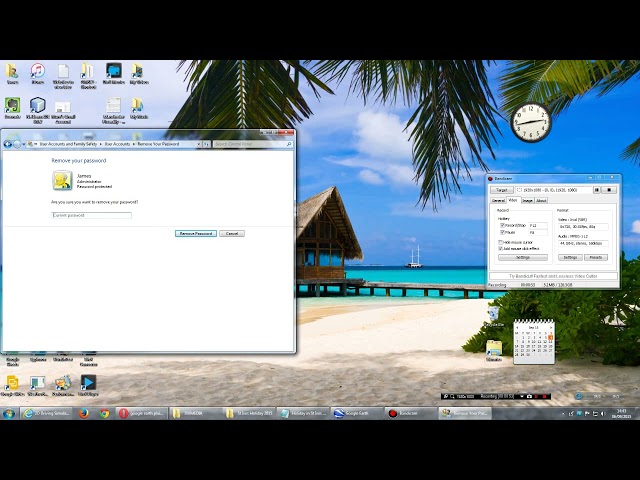This screenshot has width=640, height=480.
Task: Switch to the Internet Explorer taskbar window
Action: pos(47,413)
